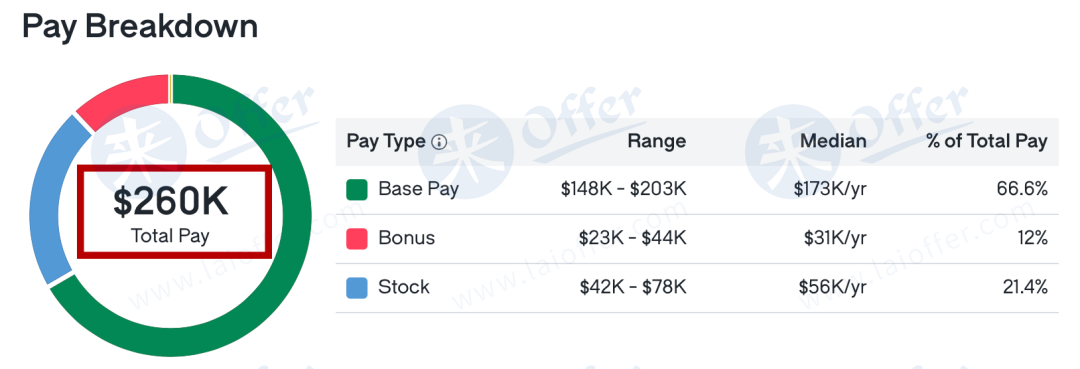Image resolution: width=1080 pixels, height=369 pixels.
Task: Click the Base Pay row label
Action: [x=419, y=189]
